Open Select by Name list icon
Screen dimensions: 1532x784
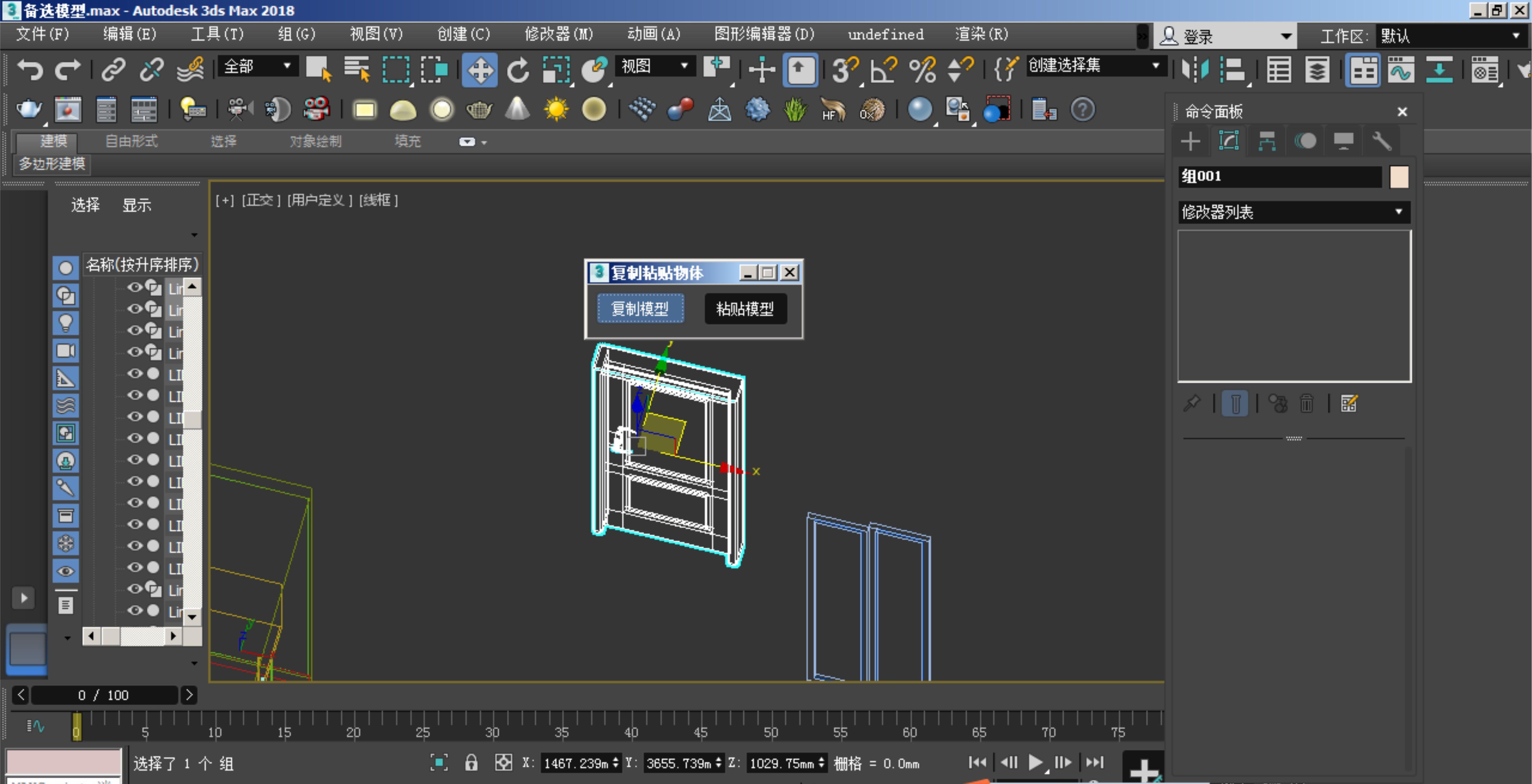[x=357, y=70]
